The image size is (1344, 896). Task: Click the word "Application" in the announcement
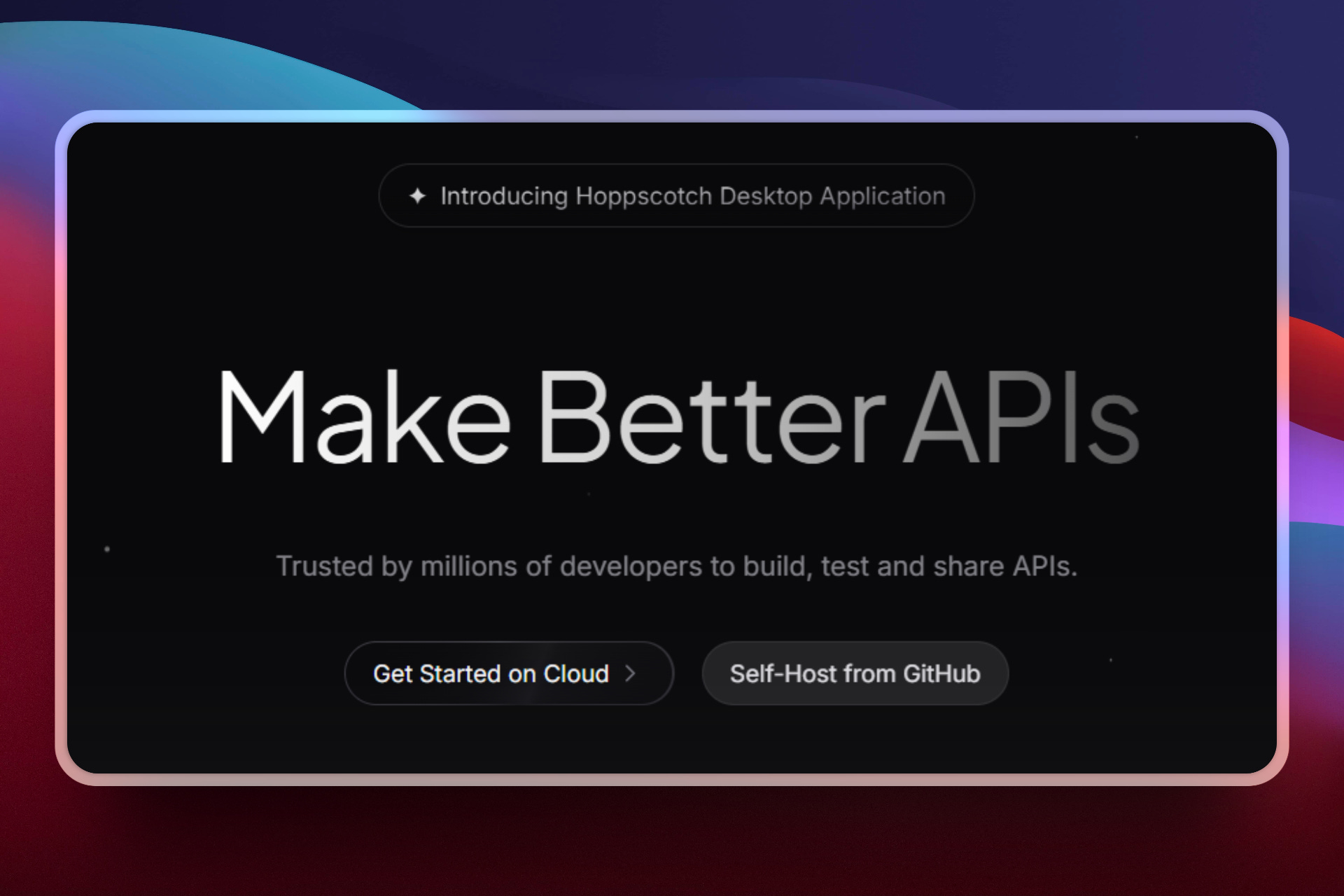(x=882, y=196)
